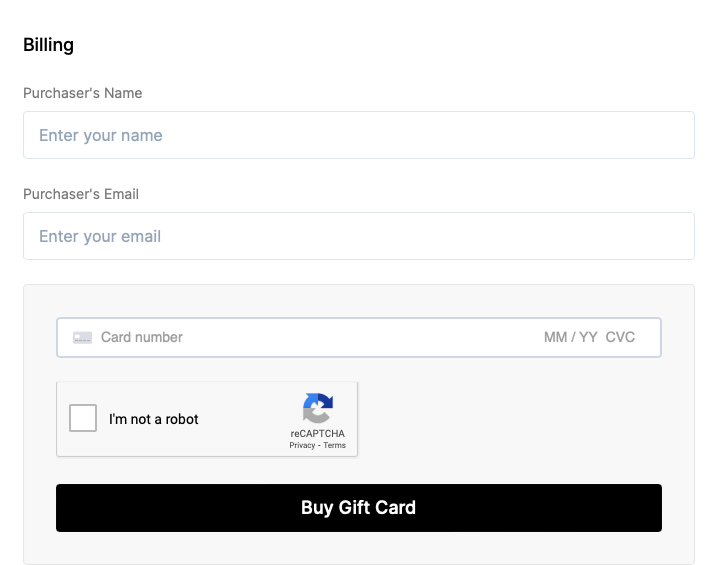Click the slash between MM and YY
This screenshot has height=565, width=707.
[573, 337]
